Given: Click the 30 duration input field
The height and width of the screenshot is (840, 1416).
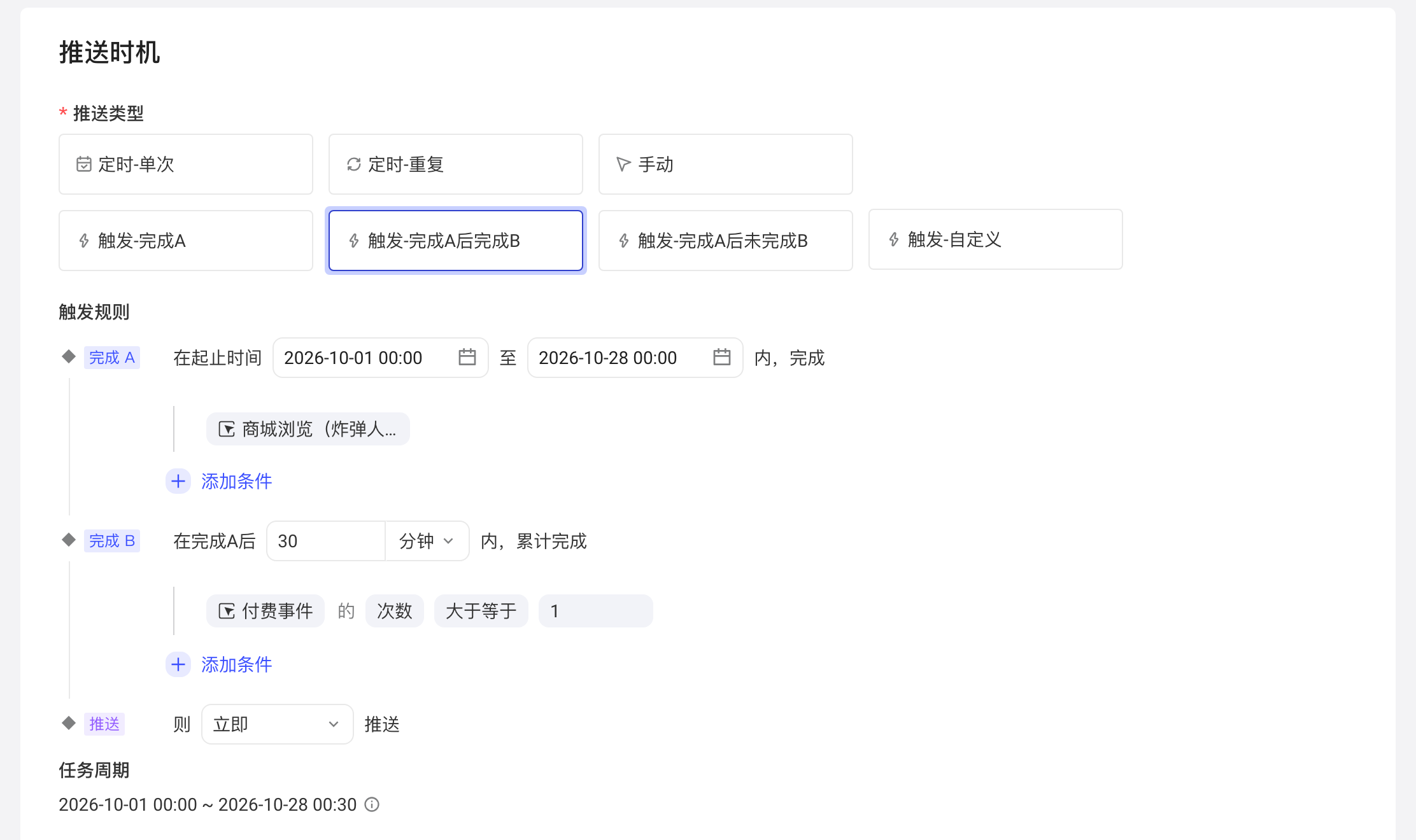Looking at the screenshot, I should 326,541.
